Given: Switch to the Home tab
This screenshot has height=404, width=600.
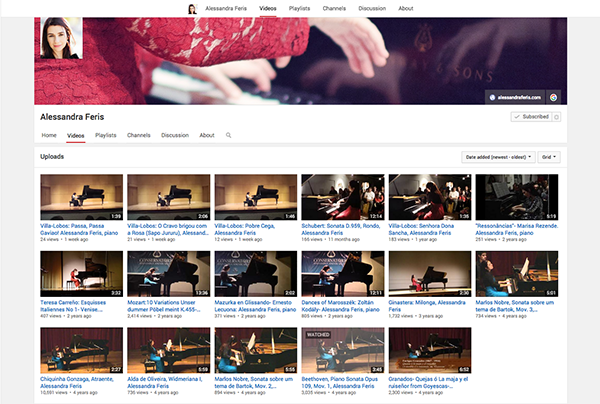Looking at the screenshot, I should pyautogui.click(x=49, y=135).
